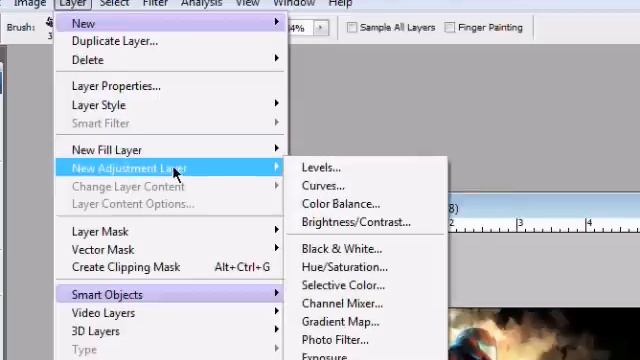Click the Layer menu in the menu bar

pos(73,4)
